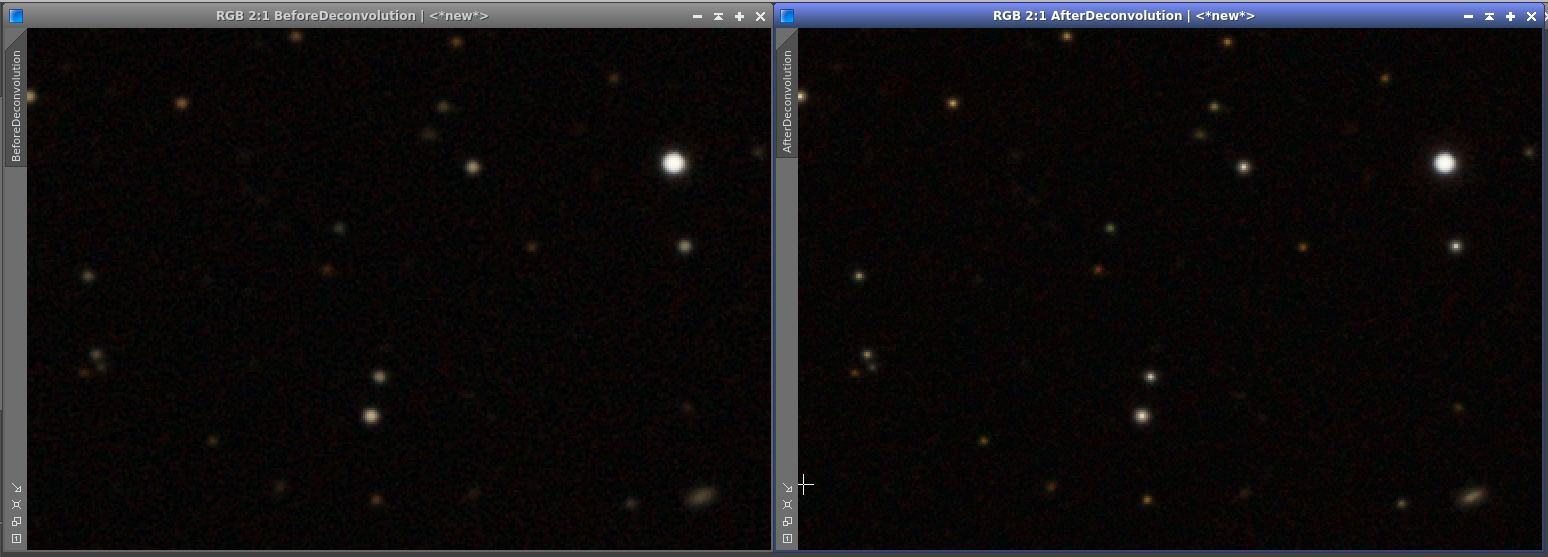Click the overlapping squares icon in BeforeDeconvolution window
Viewport: 1548px width, 557px height.
click(x=16, y=522)
